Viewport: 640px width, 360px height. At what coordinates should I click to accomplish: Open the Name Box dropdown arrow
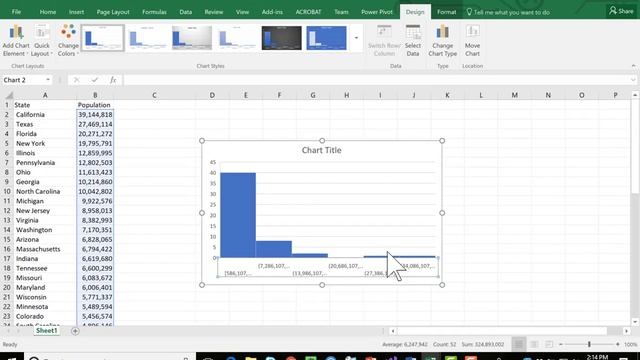click(48, 80)
